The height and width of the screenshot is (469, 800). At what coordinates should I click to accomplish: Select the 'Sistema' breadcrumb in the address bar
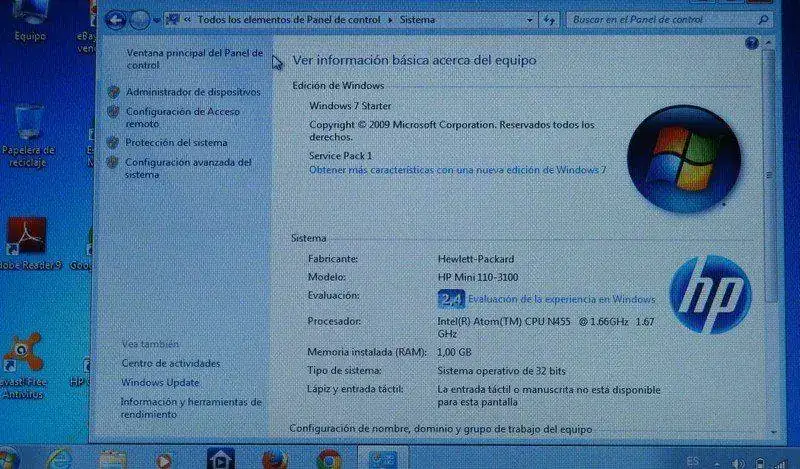[x=417, y=20]
